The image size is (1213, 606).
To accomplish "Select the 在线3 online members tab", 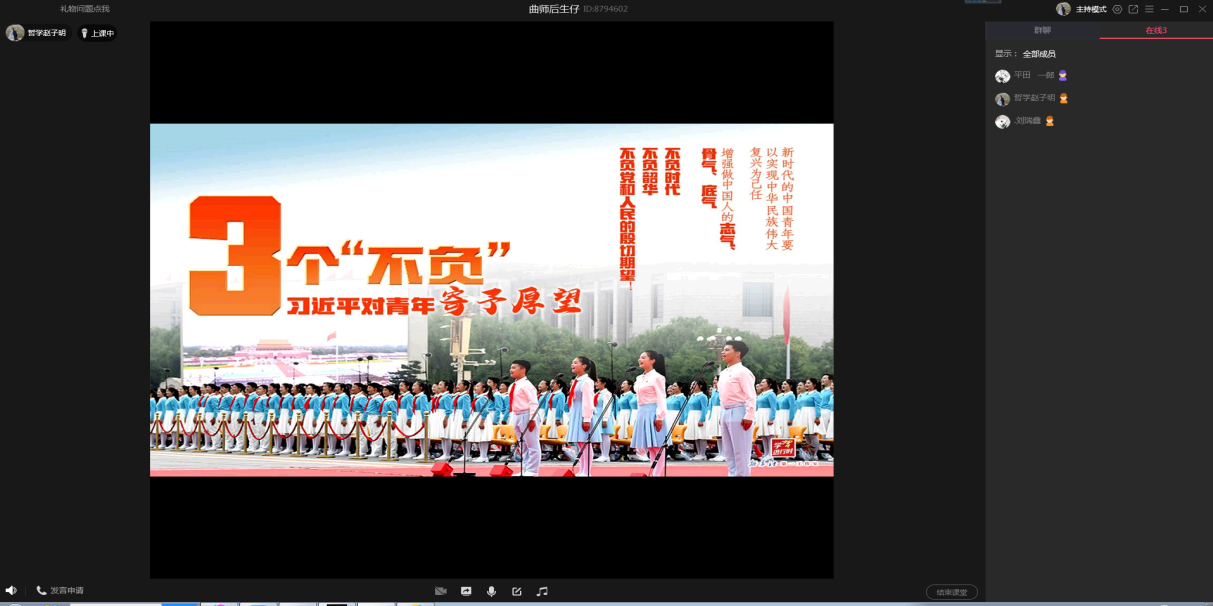I will tap(1155, 31).
